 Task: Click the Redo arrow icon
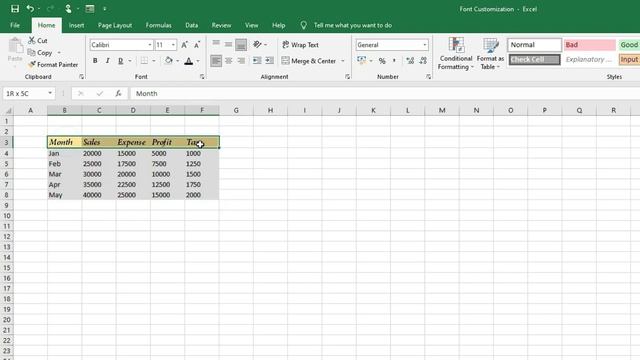(50, 9)
